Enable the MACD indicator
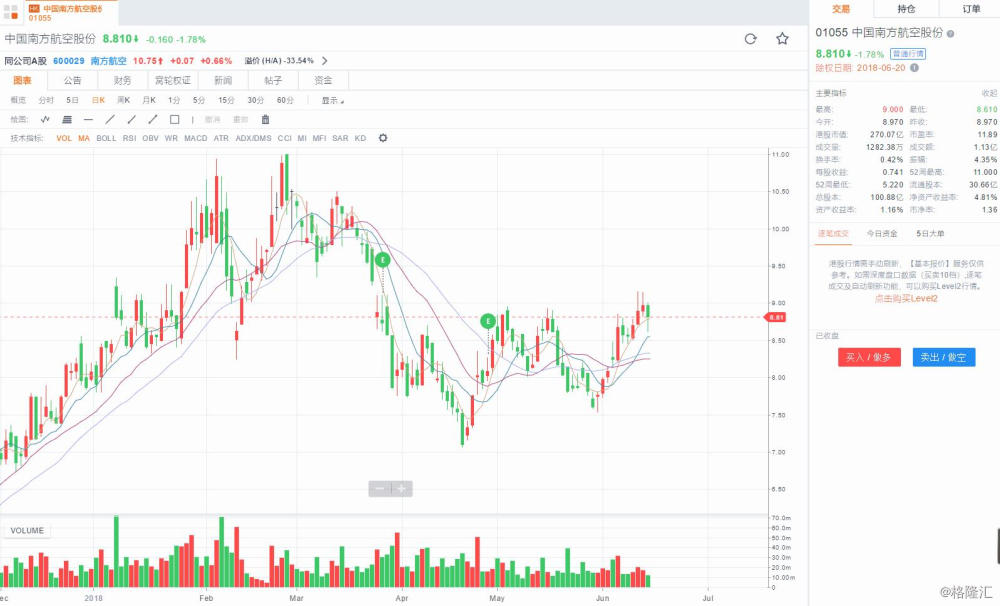This screenshot has height=606, width=1000. pyautogui.click(x=196, y=138)
